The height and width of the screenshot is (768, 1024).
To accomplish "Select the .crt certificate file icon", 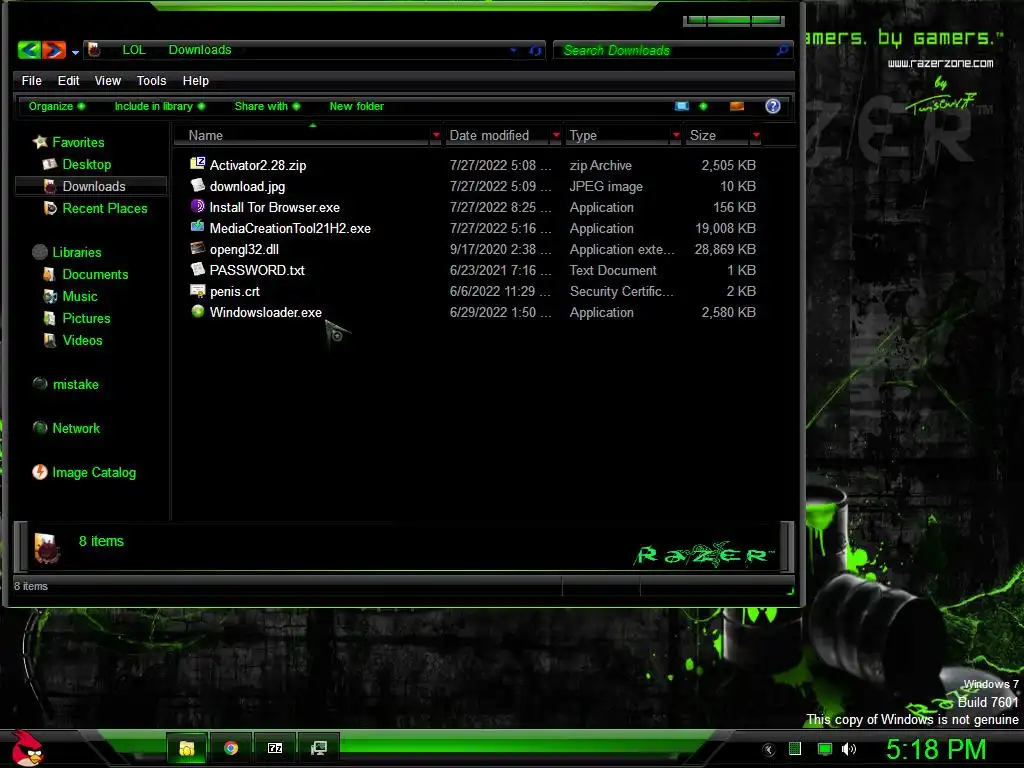I will click(x=197, y=291).
